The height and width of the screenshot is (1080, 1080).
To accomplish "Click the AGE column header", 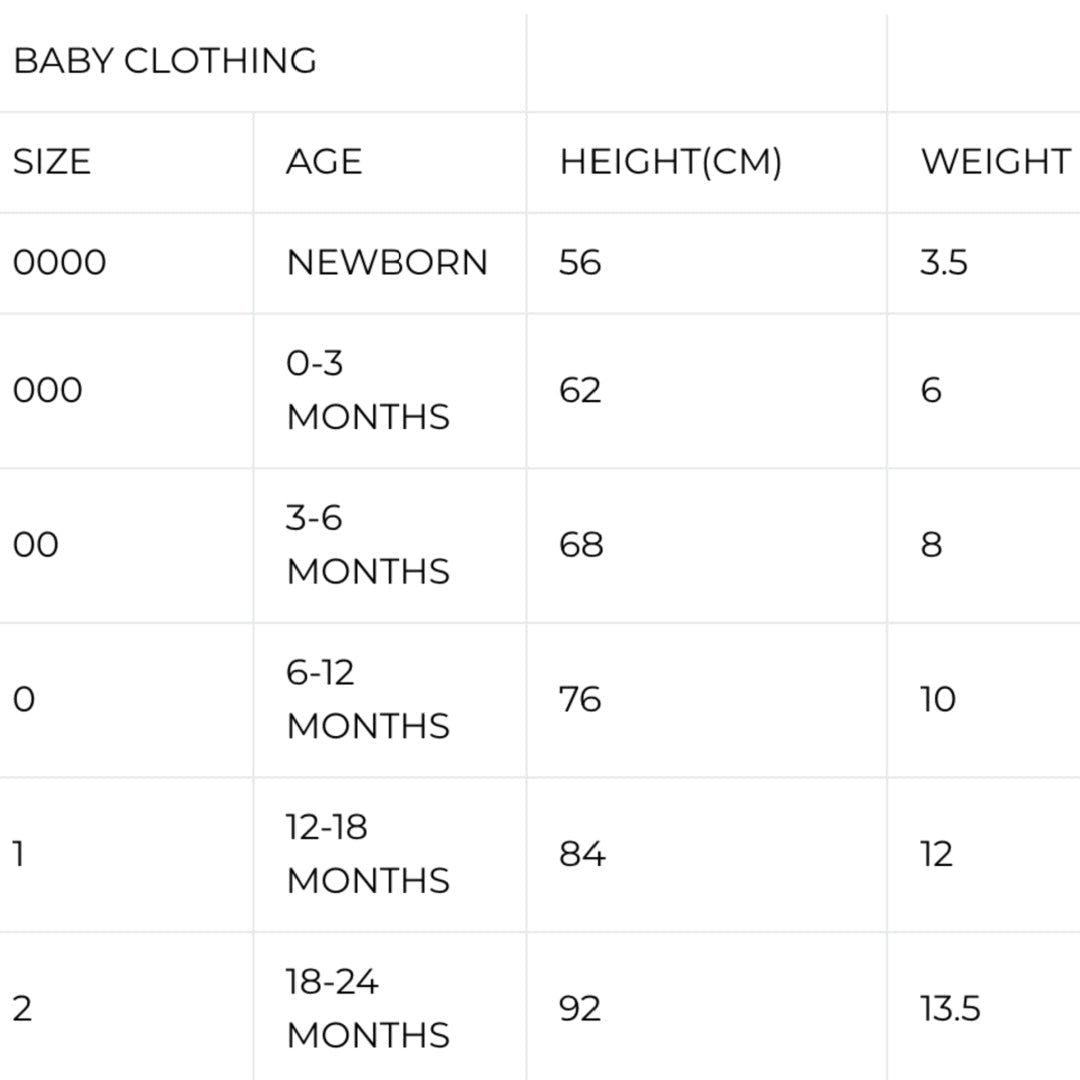I will click(324, 162).
